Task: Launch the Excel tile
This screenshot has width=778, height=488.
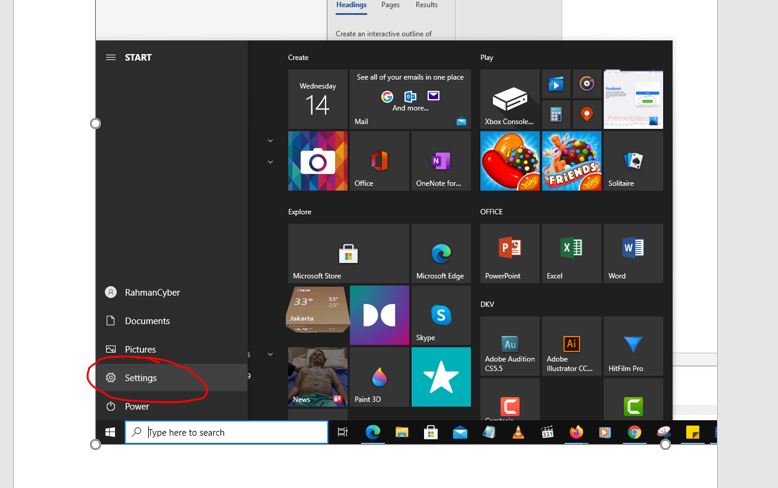Action: 572,253
